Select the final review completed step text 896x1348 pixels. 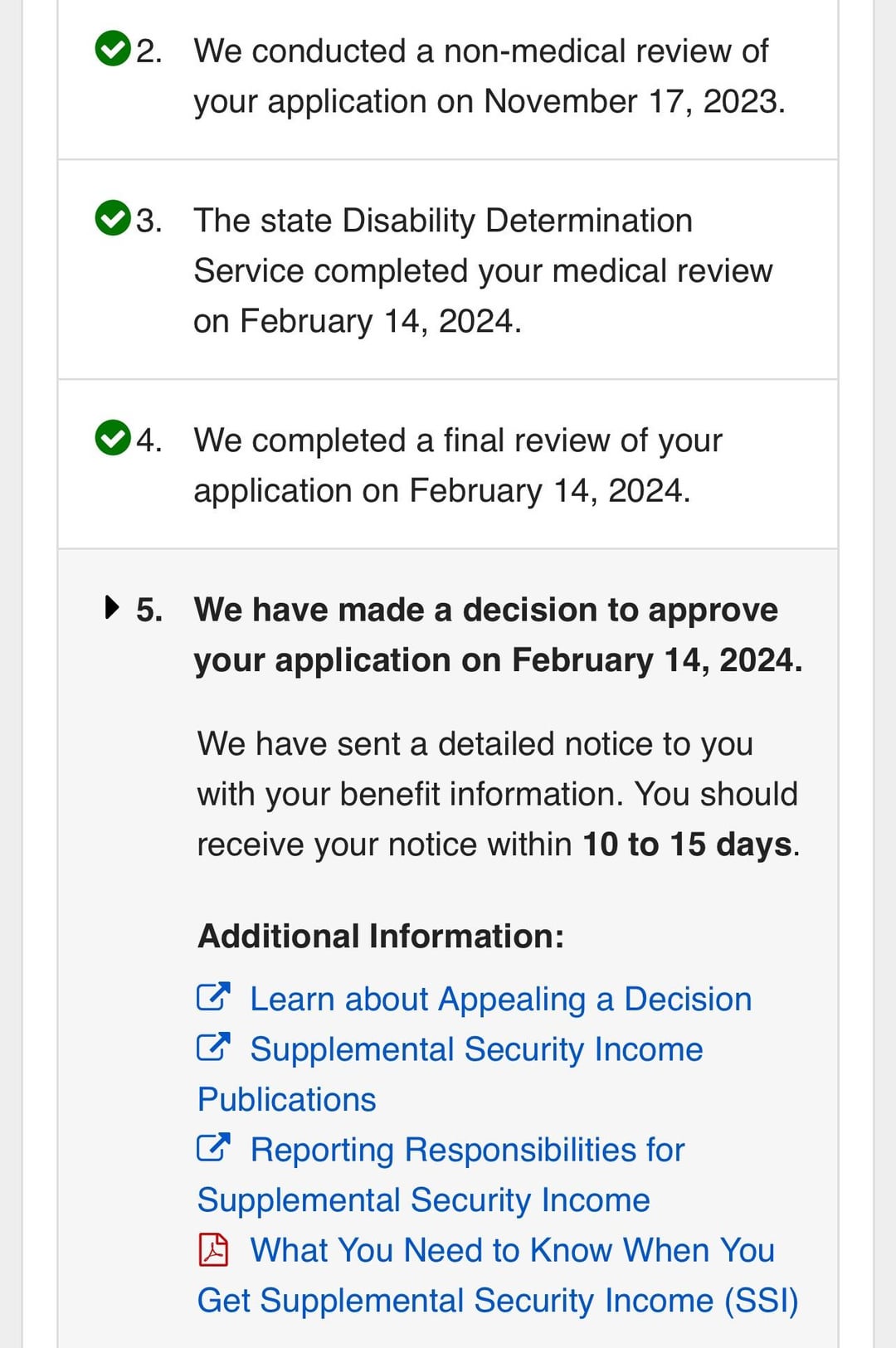tap(458, 465)
